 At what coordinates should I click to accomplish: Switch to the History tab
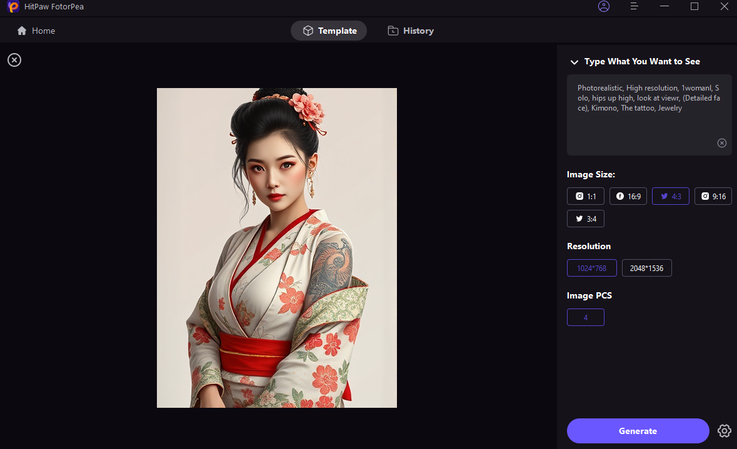click(x=410, y=31)
